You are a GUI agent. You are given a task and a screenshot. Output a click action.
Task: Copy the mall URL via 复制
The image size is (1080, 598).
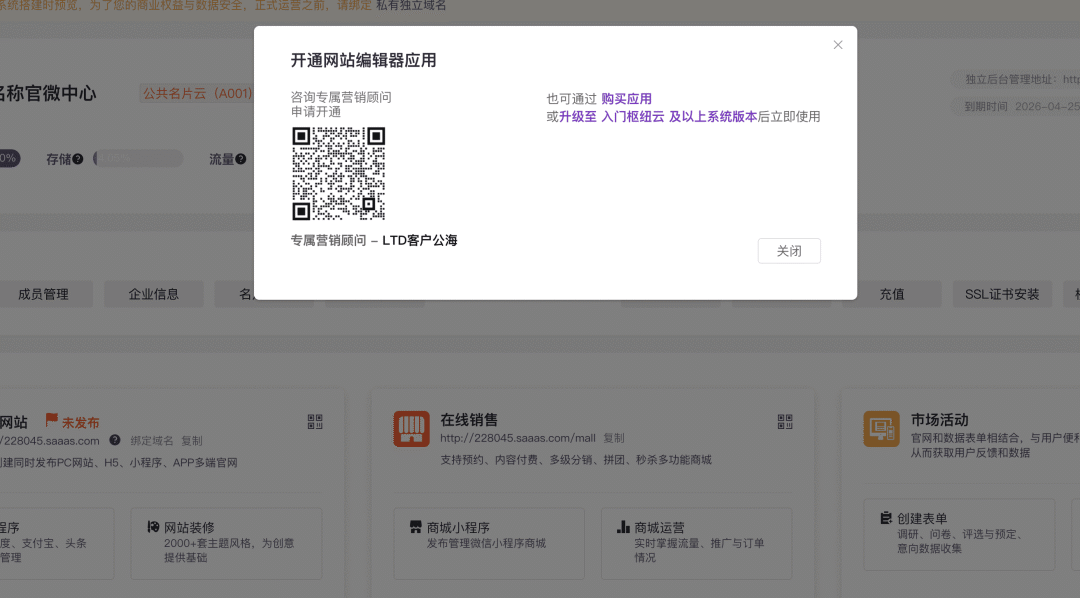(x=613, y=438)
